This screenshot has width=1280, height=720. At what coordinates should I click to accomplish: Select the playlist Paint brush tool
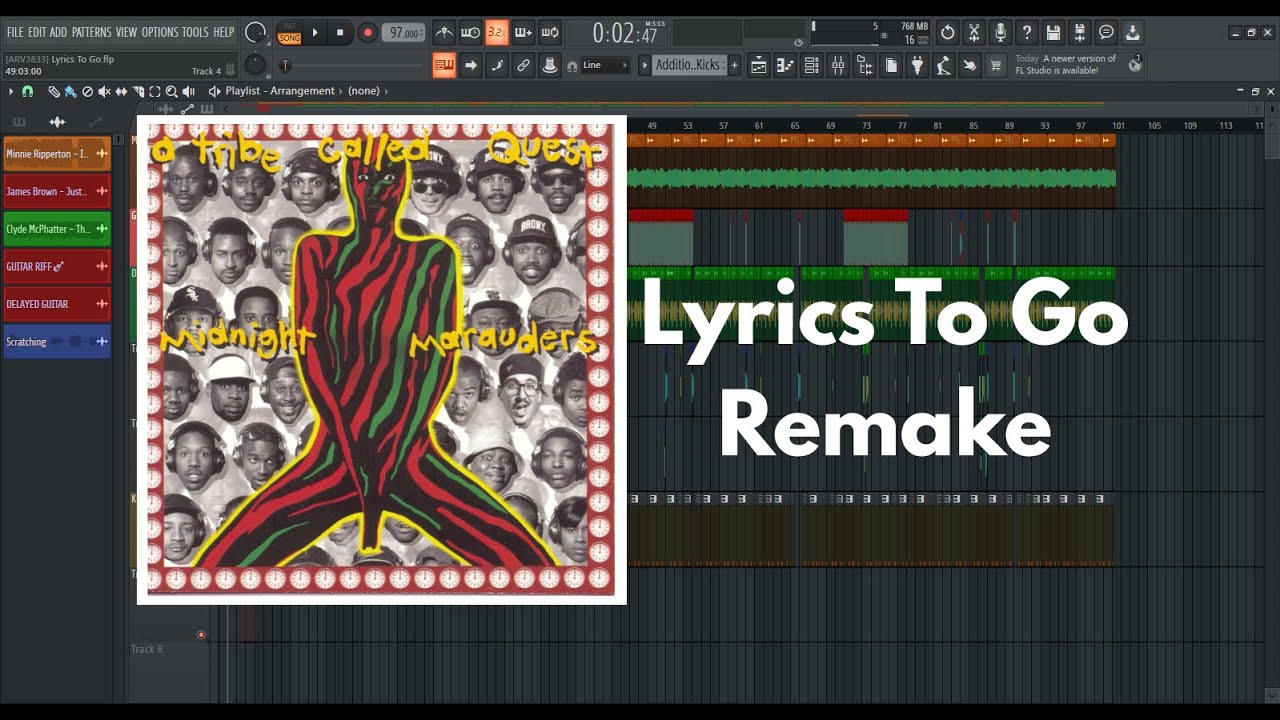(x=70, y=91)
